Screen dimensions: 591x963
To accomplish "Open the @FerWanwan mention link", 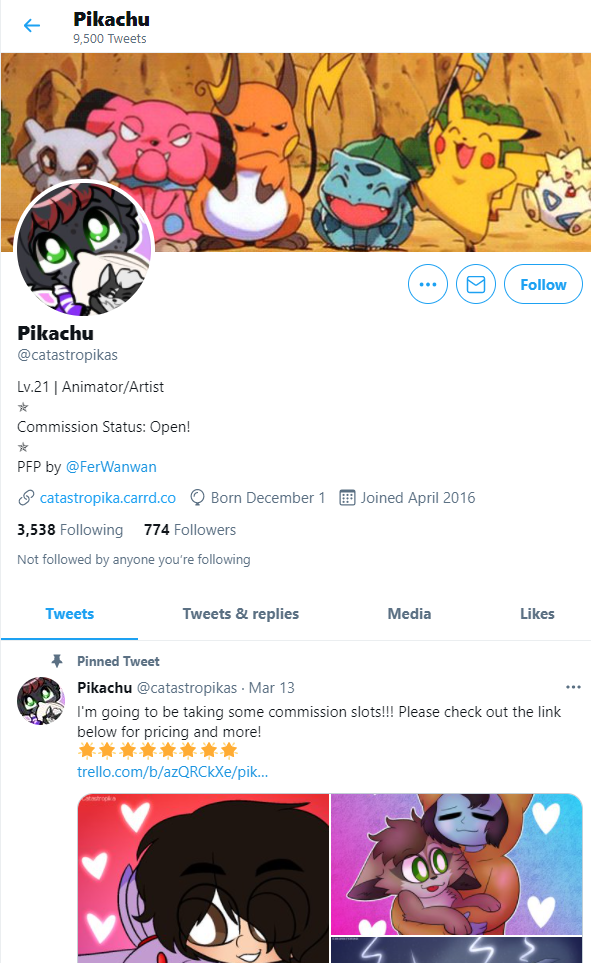I will (111, 467).
